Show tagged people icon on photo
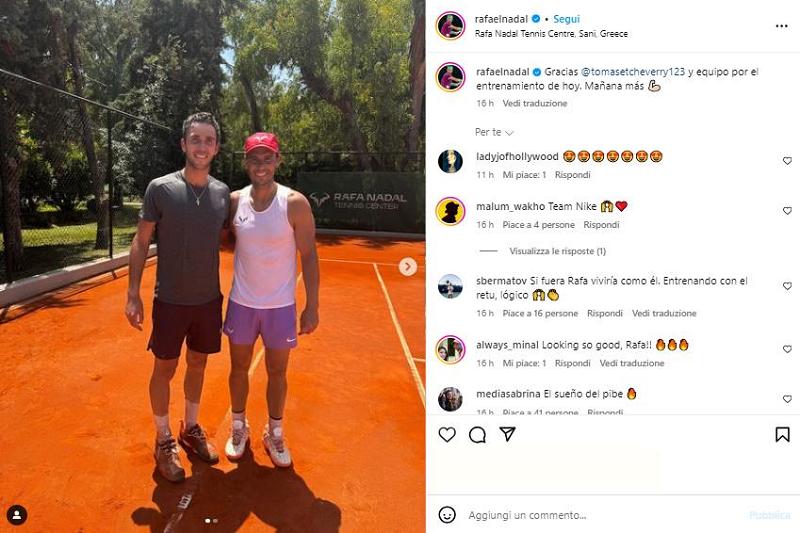The image size is (800, 533). pos(17,515)
